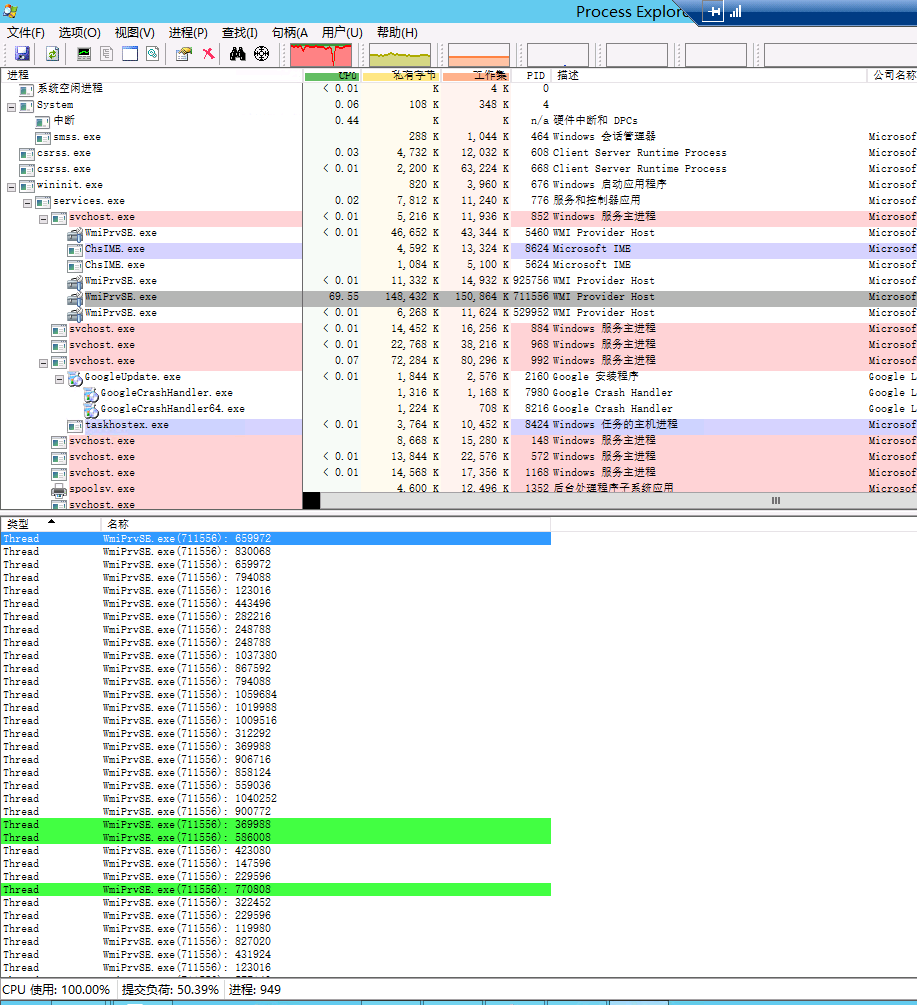Screen dimensions: 917x1005
Task: Click the red CPU usage graph
Action: [321, 55]
